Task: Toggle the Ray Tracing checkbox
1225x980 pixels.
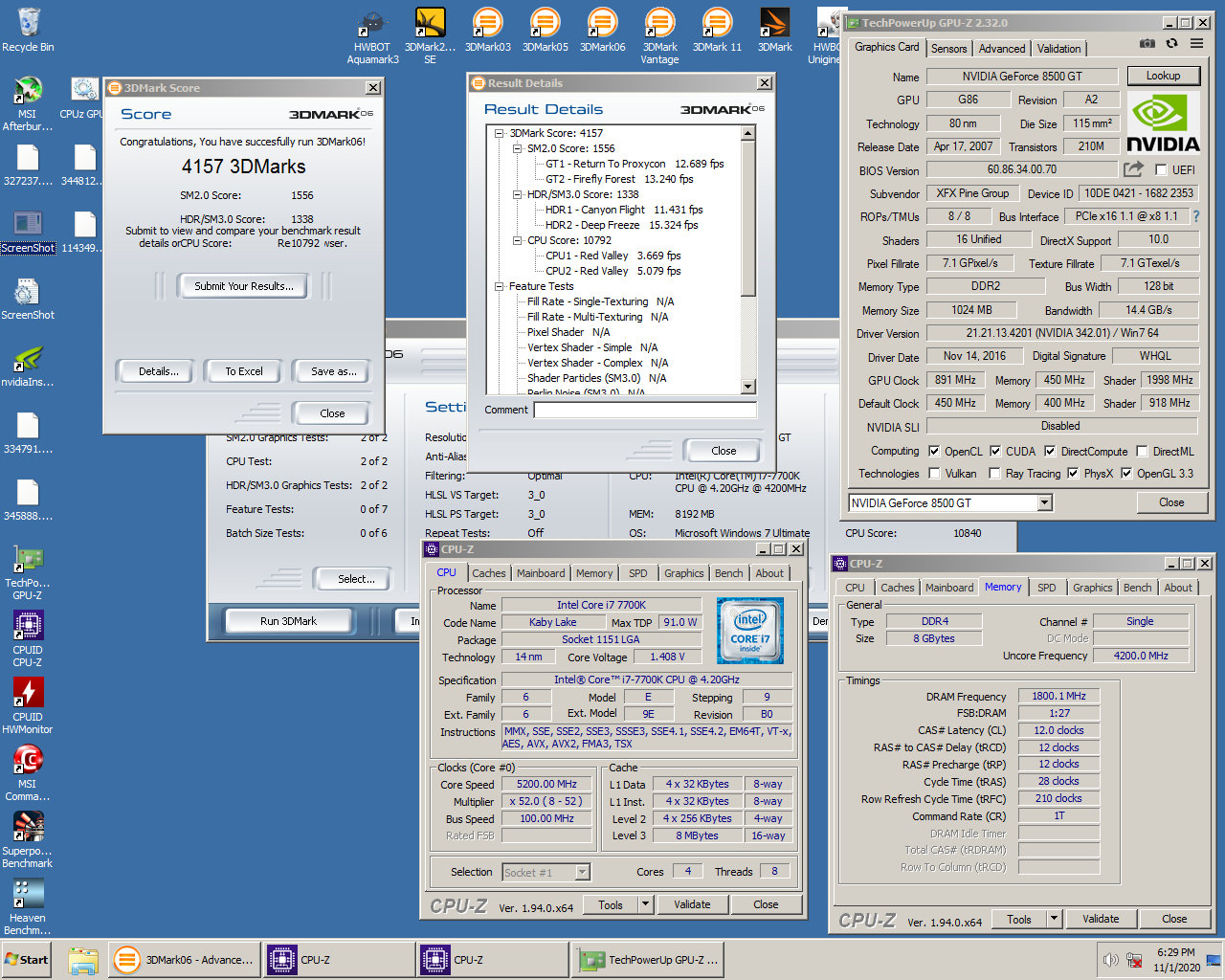Action: pos(994,473)
